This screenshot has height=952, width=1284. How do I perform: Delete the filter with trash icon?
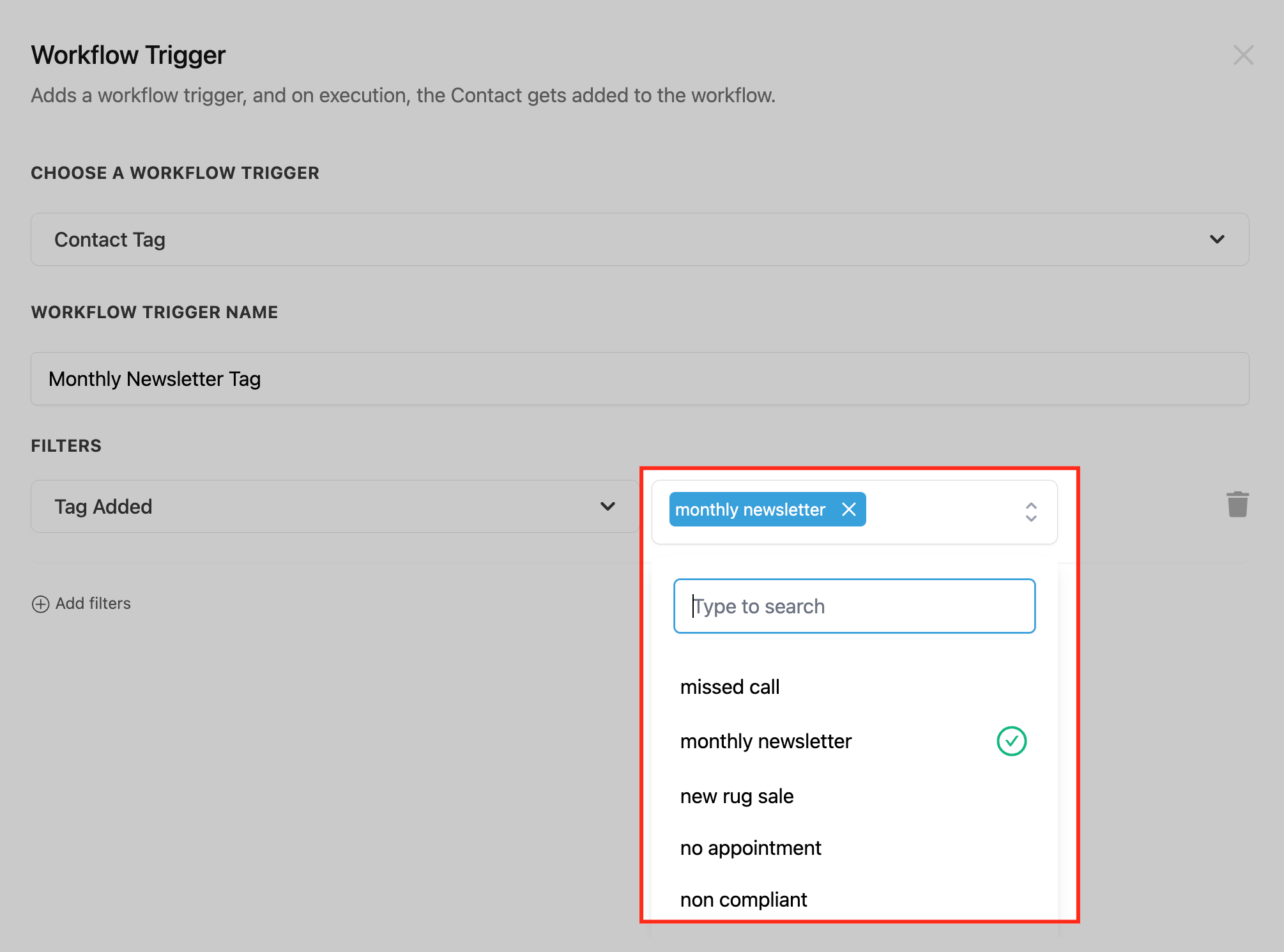pyautogui.click(x=1237, y=505)
